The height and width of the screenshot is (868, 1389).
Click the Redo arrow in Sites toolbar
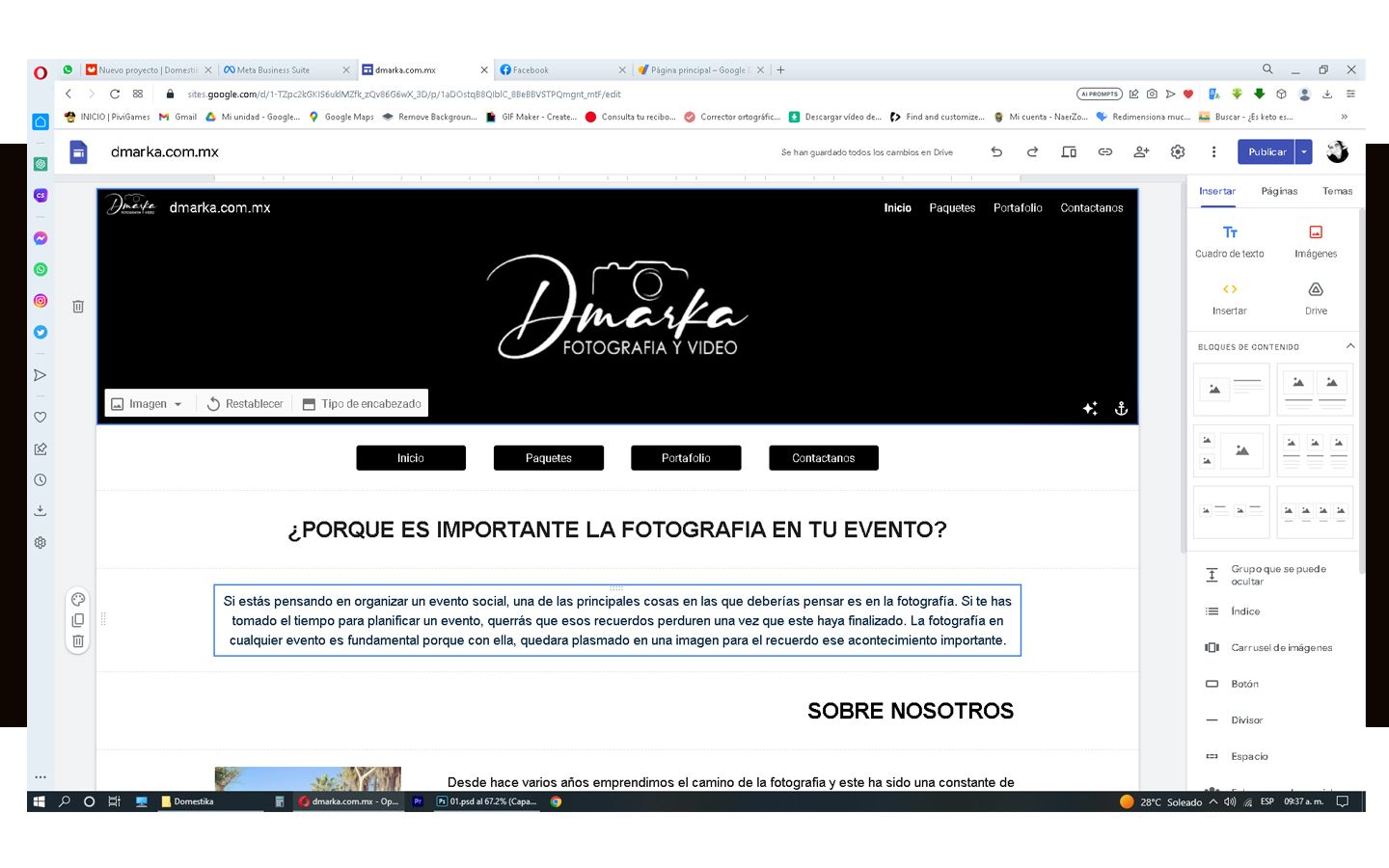pos(1032,152)
